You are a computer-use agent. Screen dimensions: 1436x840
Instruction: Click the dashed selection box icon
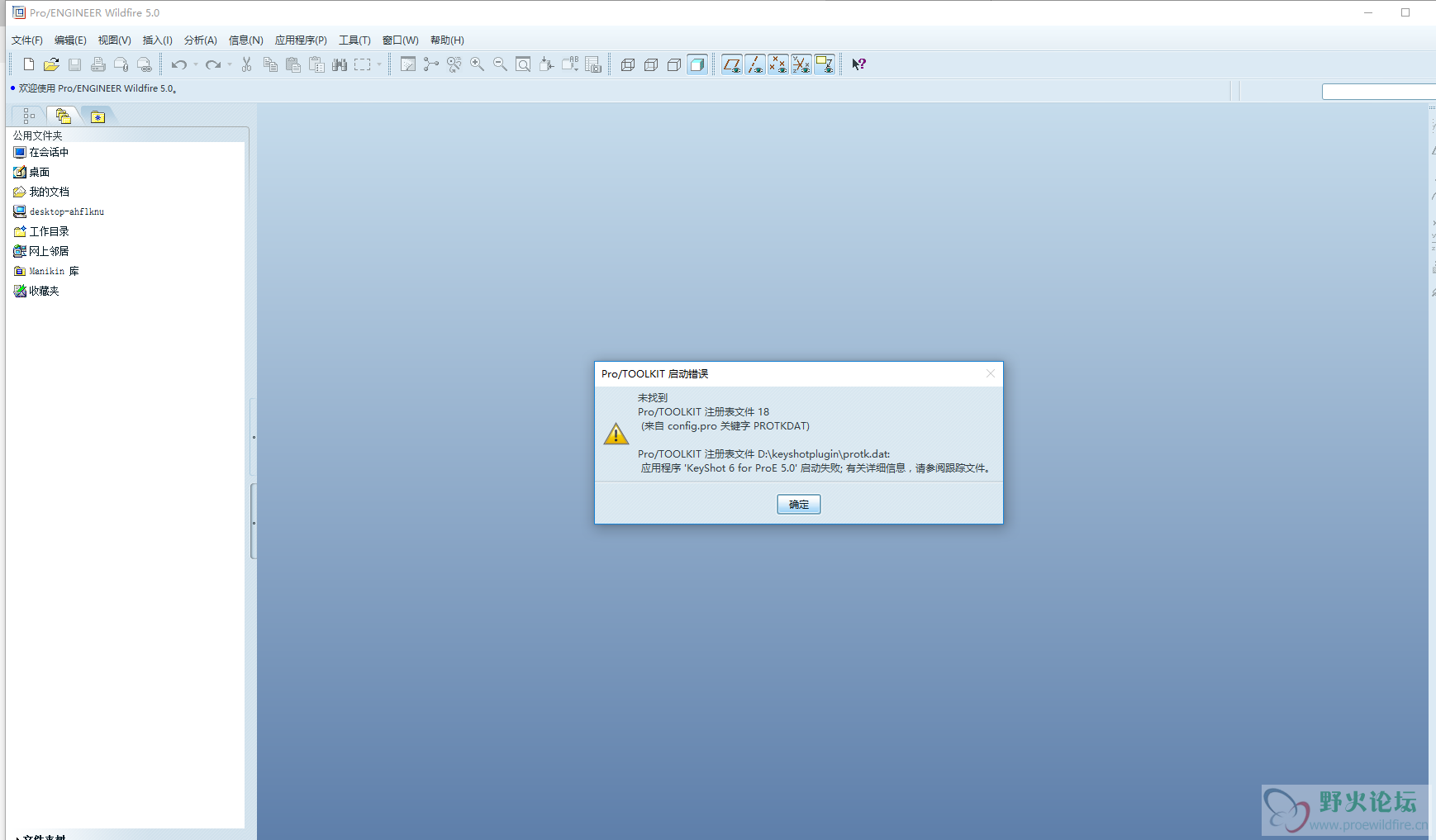pos(363,64)
